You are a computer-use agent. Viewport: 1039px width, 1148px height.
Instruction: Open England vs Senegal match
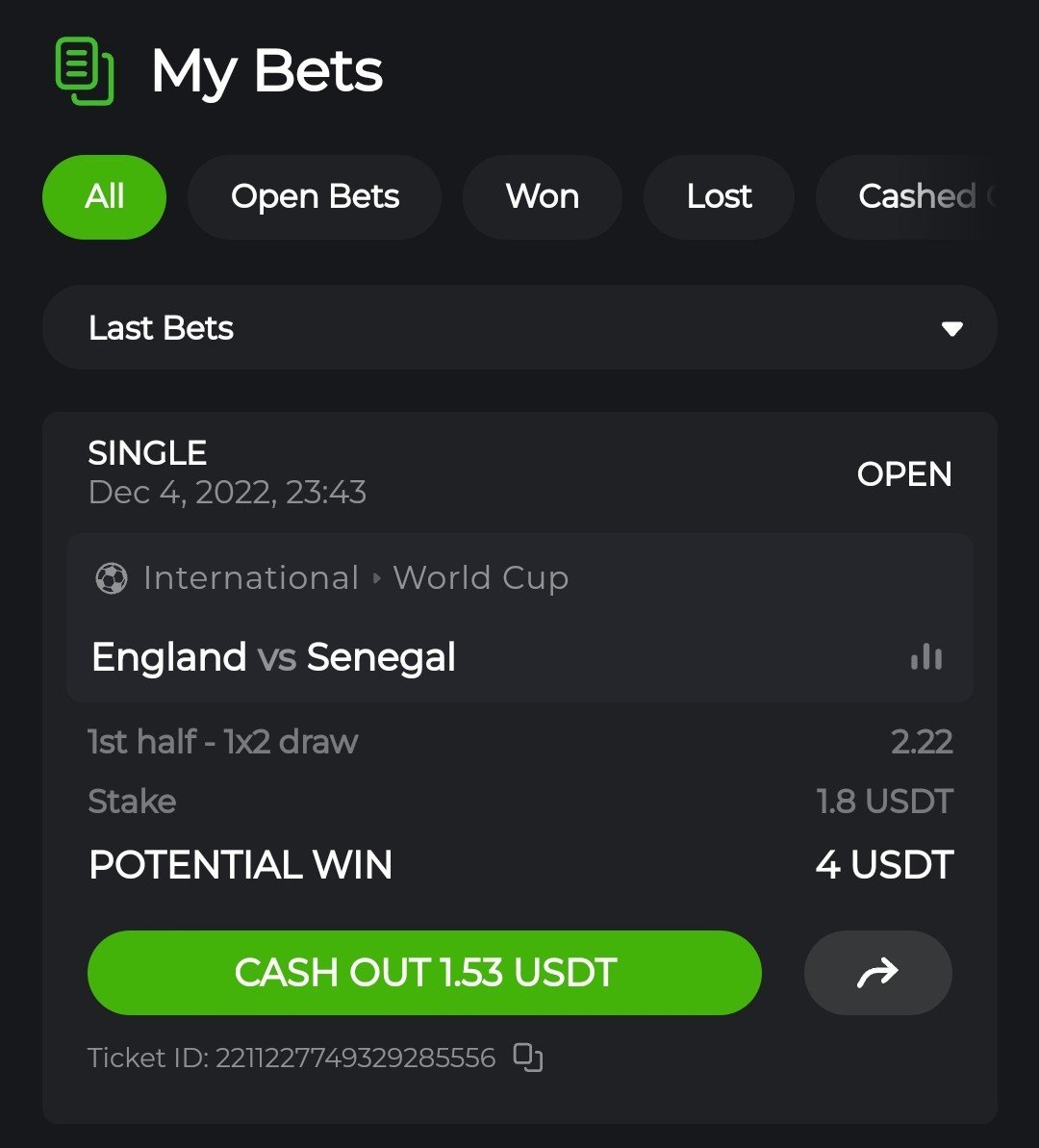coord(274,656)
